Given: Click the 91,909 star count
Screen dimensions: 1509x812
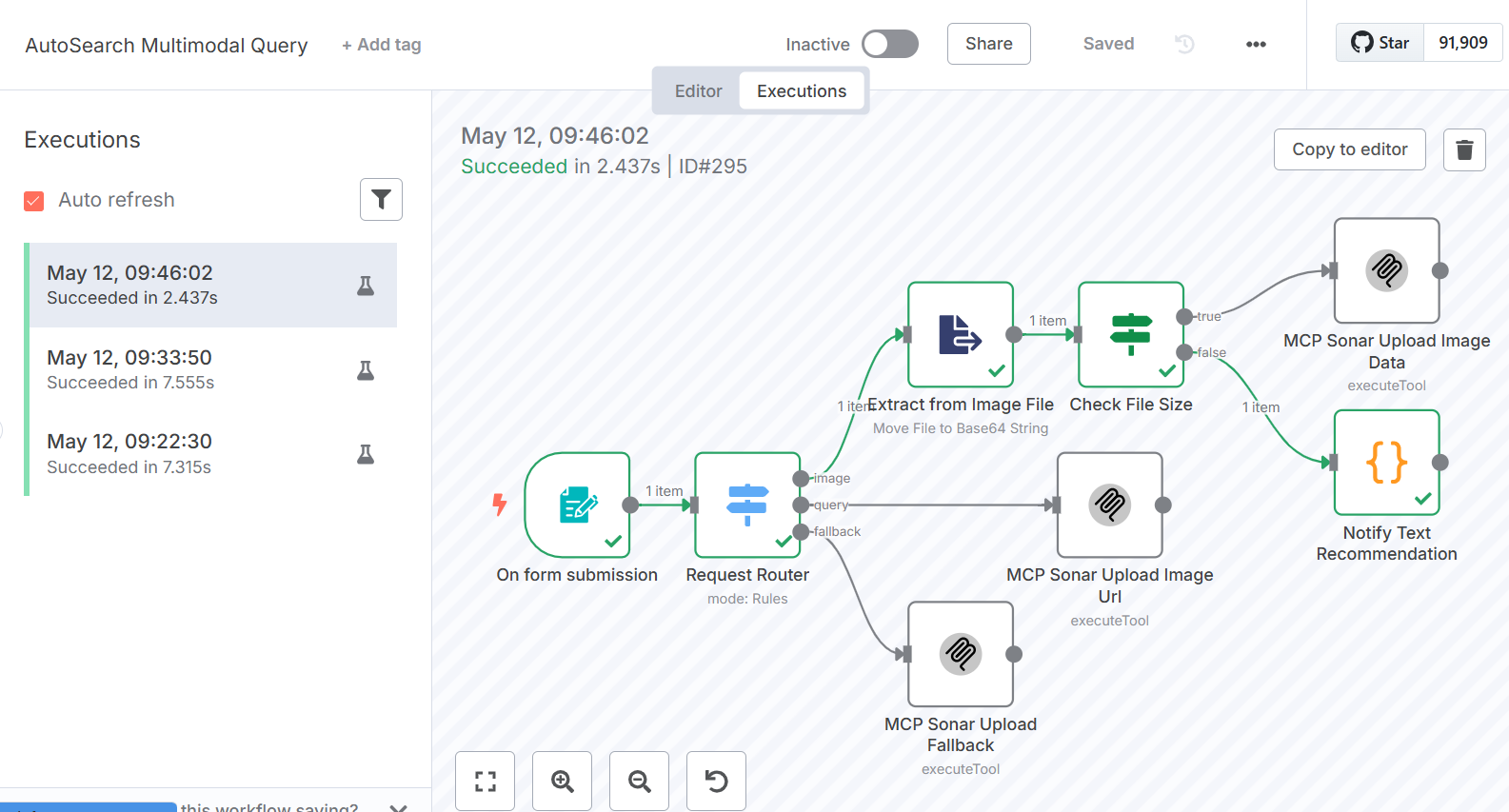Looking at the screenshot, I should coord(1463,43).
